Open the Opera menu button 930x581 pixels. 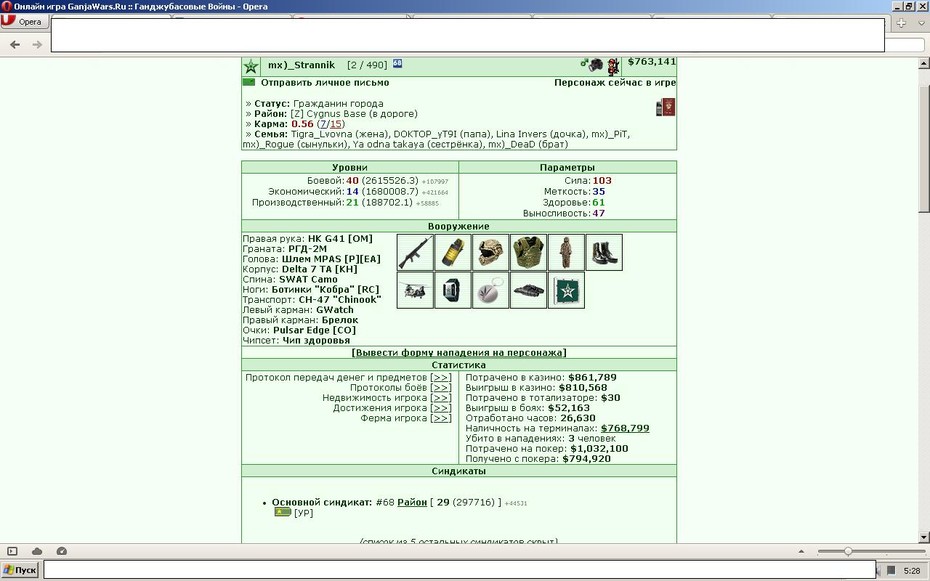tap(23, 21)
